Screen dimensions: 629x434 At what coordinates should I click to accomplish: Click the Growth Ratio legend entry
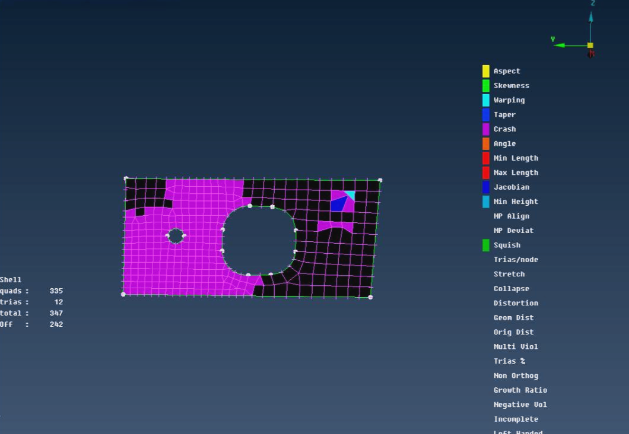[520, 390]
